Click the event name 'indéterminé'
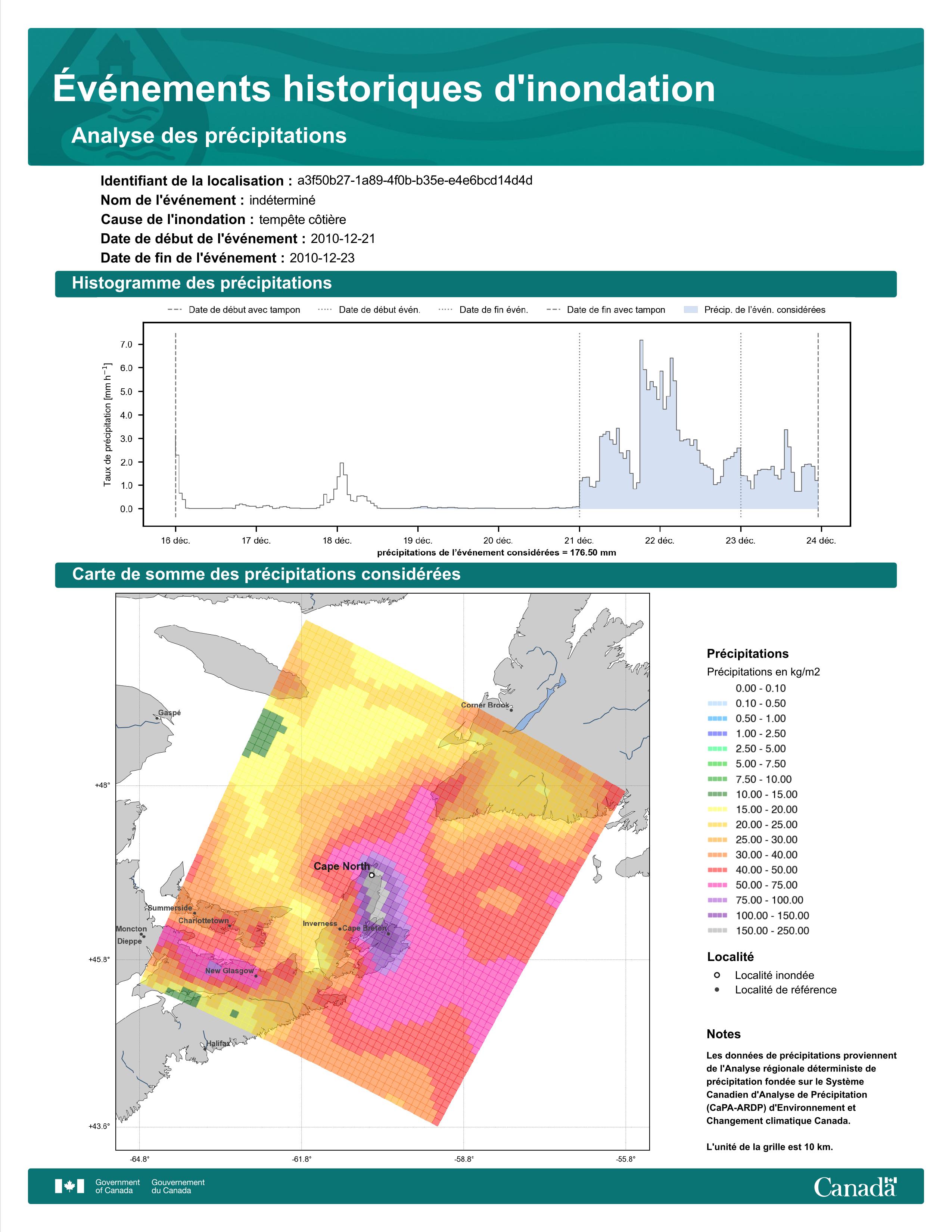Screen dimensions: 952x1232 pyautogui.click(x=283, y=200)
